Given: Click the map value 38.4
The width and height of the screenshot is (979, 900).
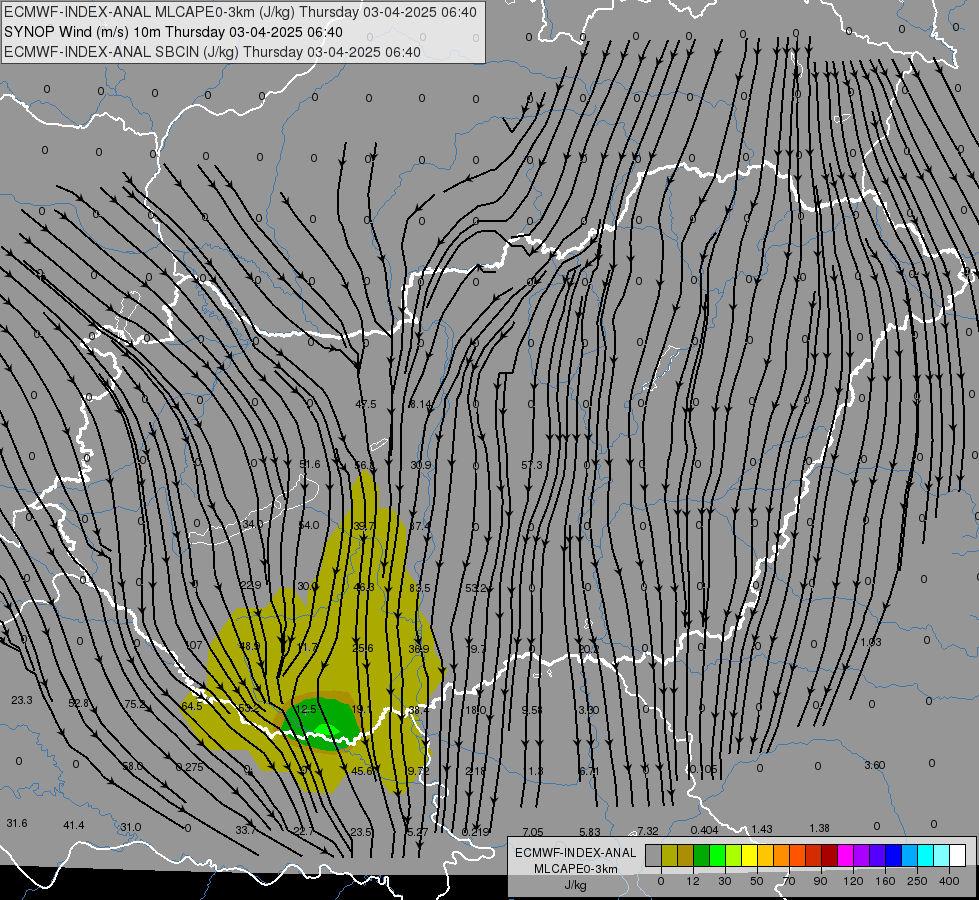Looking at the screenshot, I should point(418,710).
